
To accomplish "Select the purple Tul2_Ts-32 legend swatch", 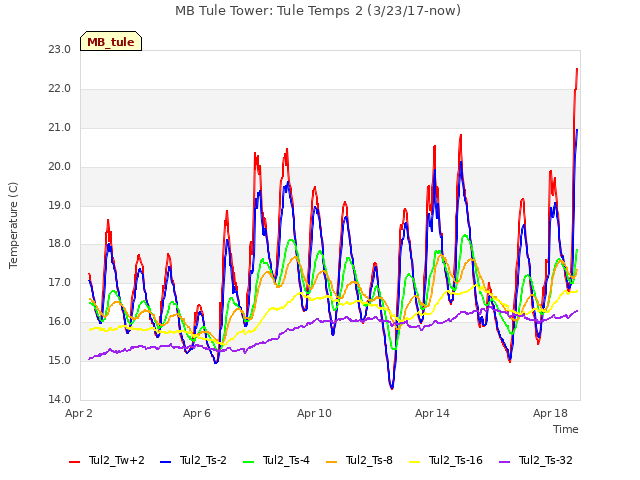I will (505, 461).
